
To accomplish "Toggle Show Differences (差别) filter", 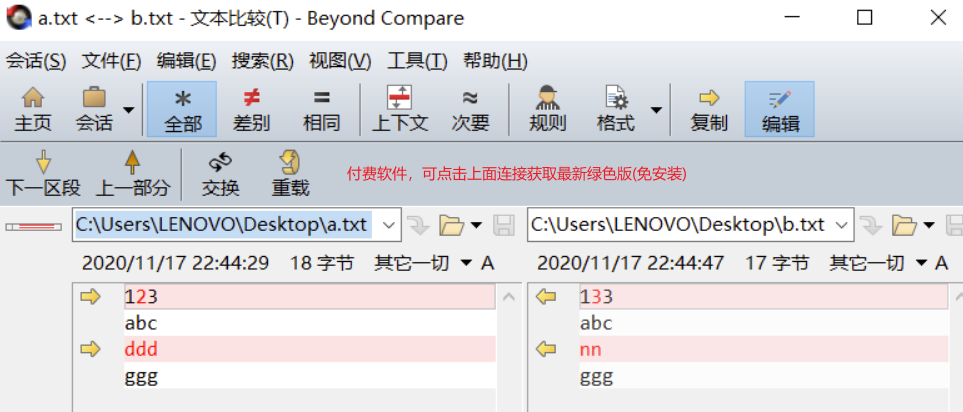I will click(251, 109).
